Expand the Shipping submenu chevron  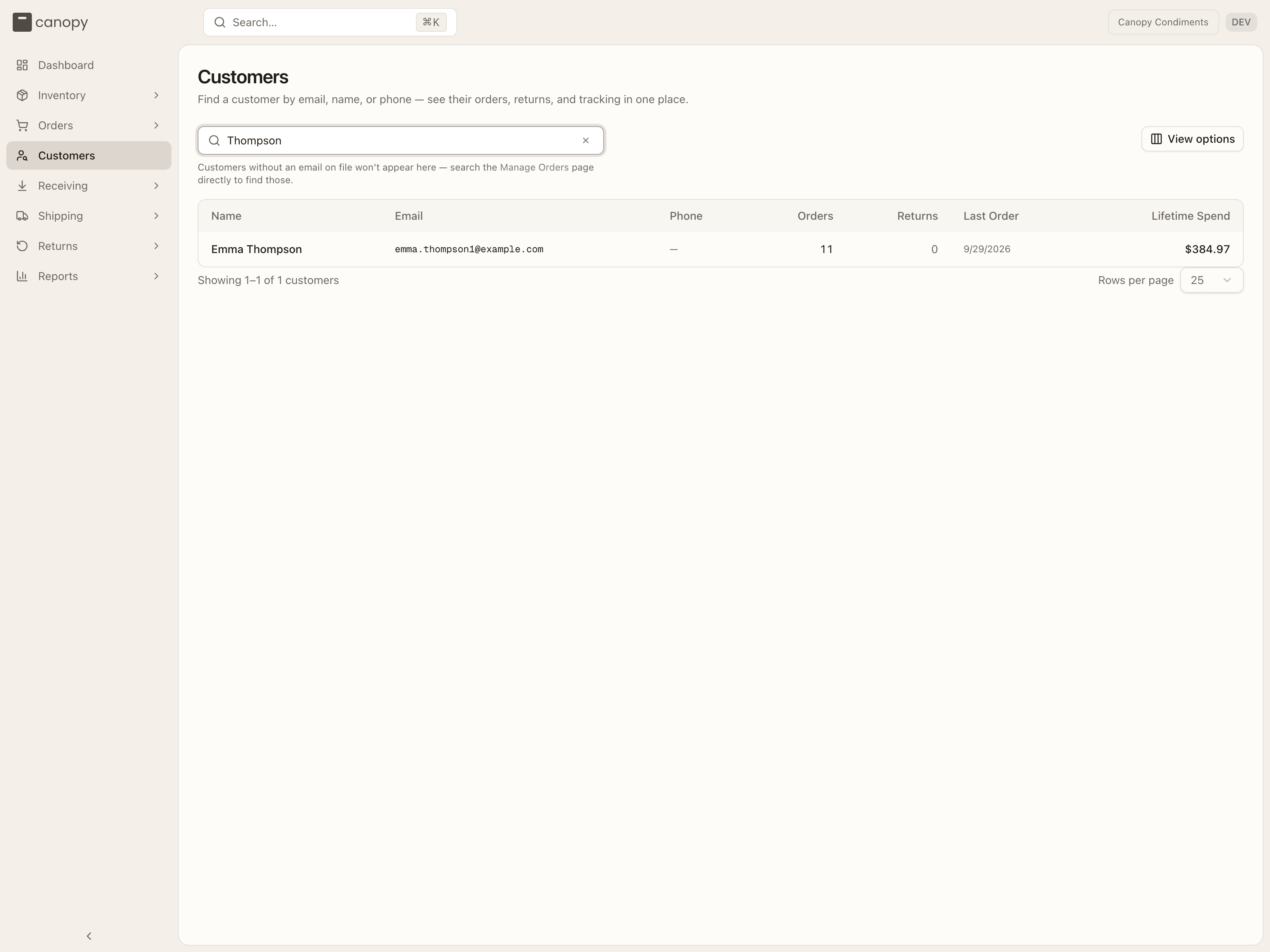point(156,216)
